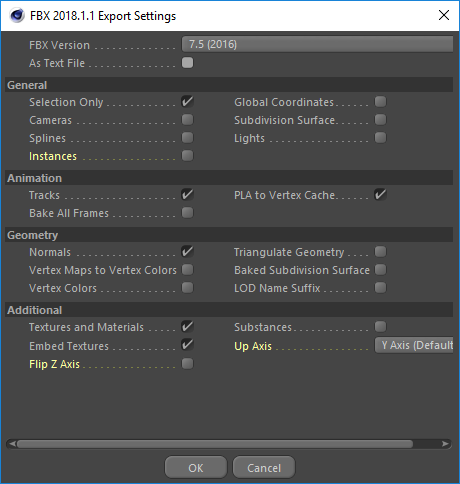Click the General section header
The image size is (460, 484).
229,85
